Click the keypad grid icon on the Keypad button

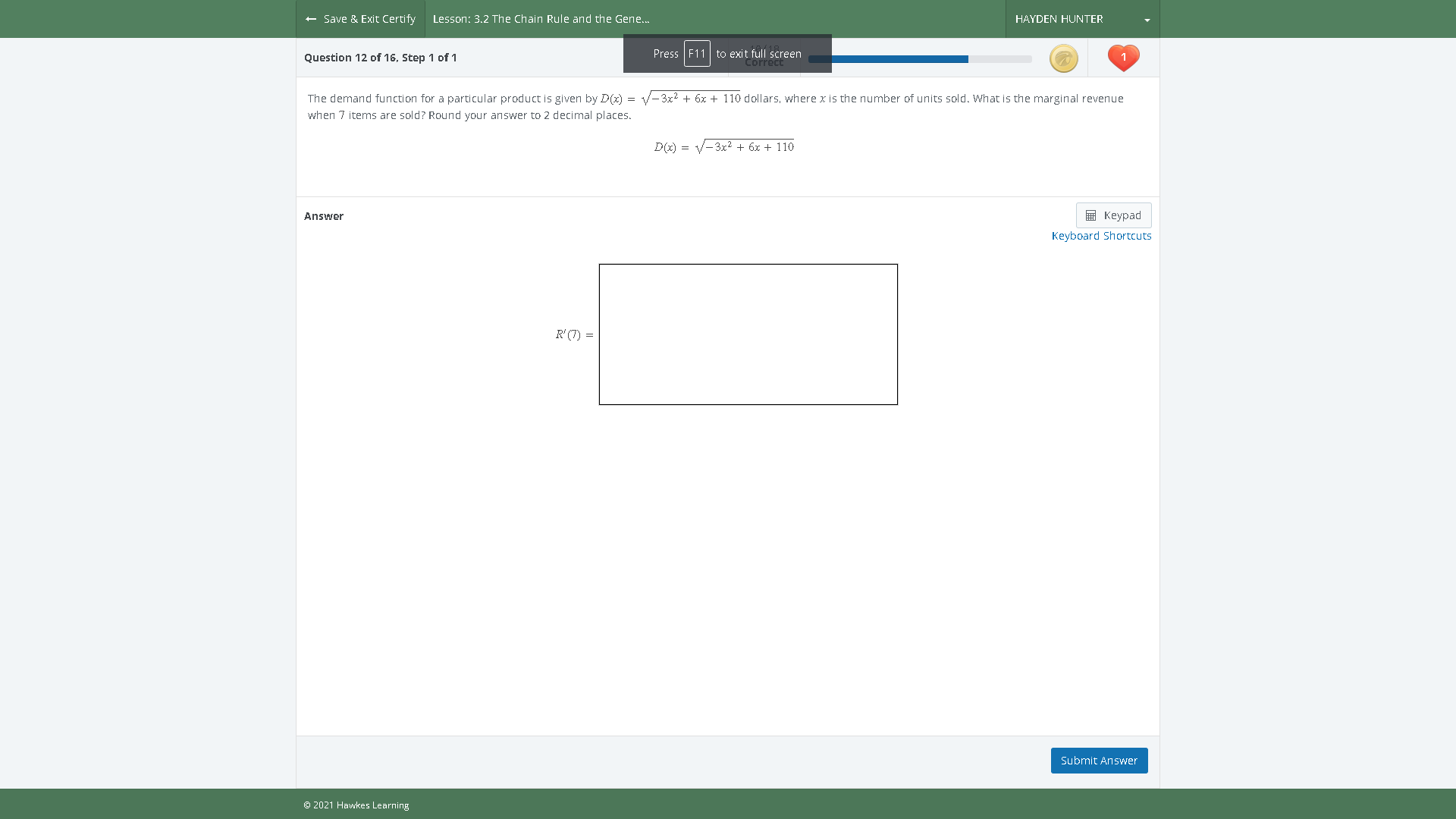pos(1092,215)
